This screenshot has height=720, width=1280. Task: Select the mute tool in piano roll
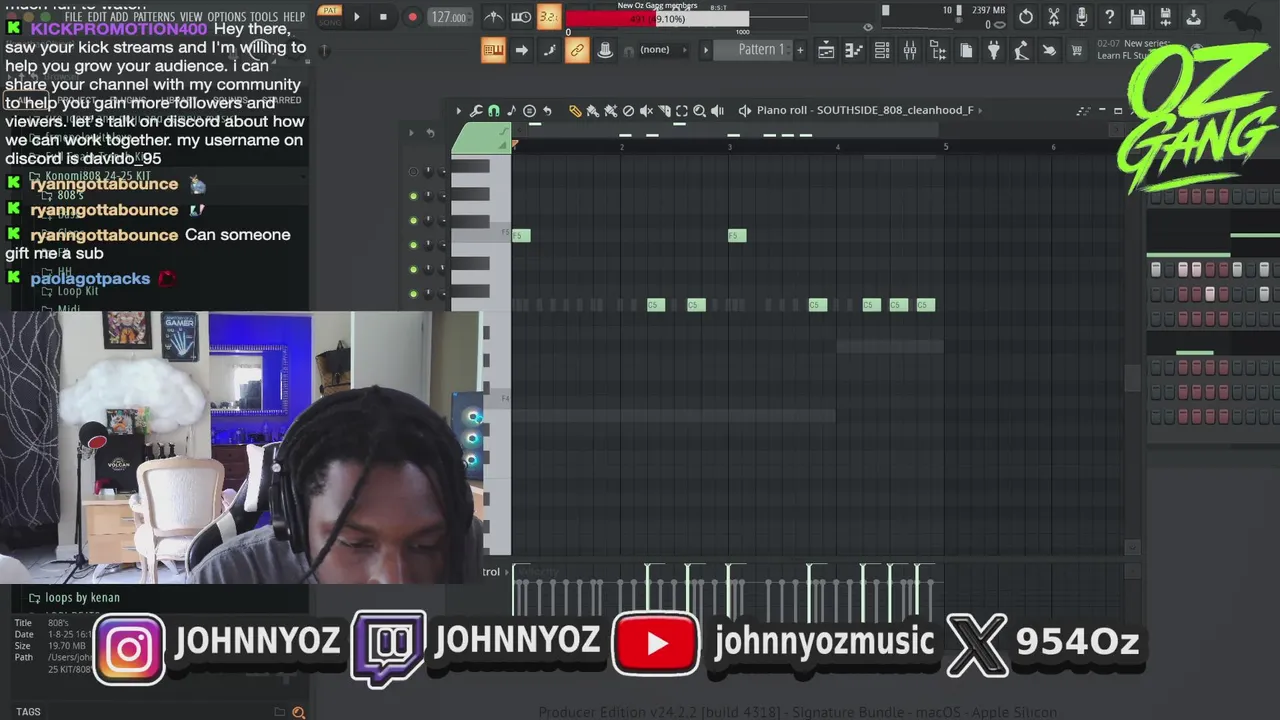tap(646, 111)
